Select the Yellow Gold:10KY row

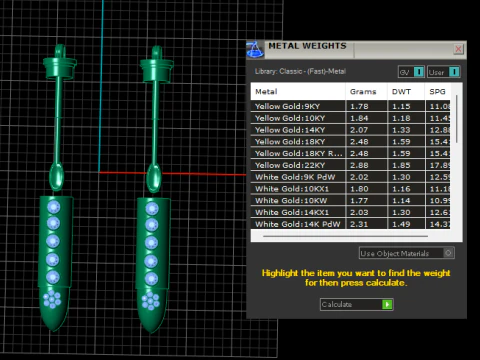(350, 118)
